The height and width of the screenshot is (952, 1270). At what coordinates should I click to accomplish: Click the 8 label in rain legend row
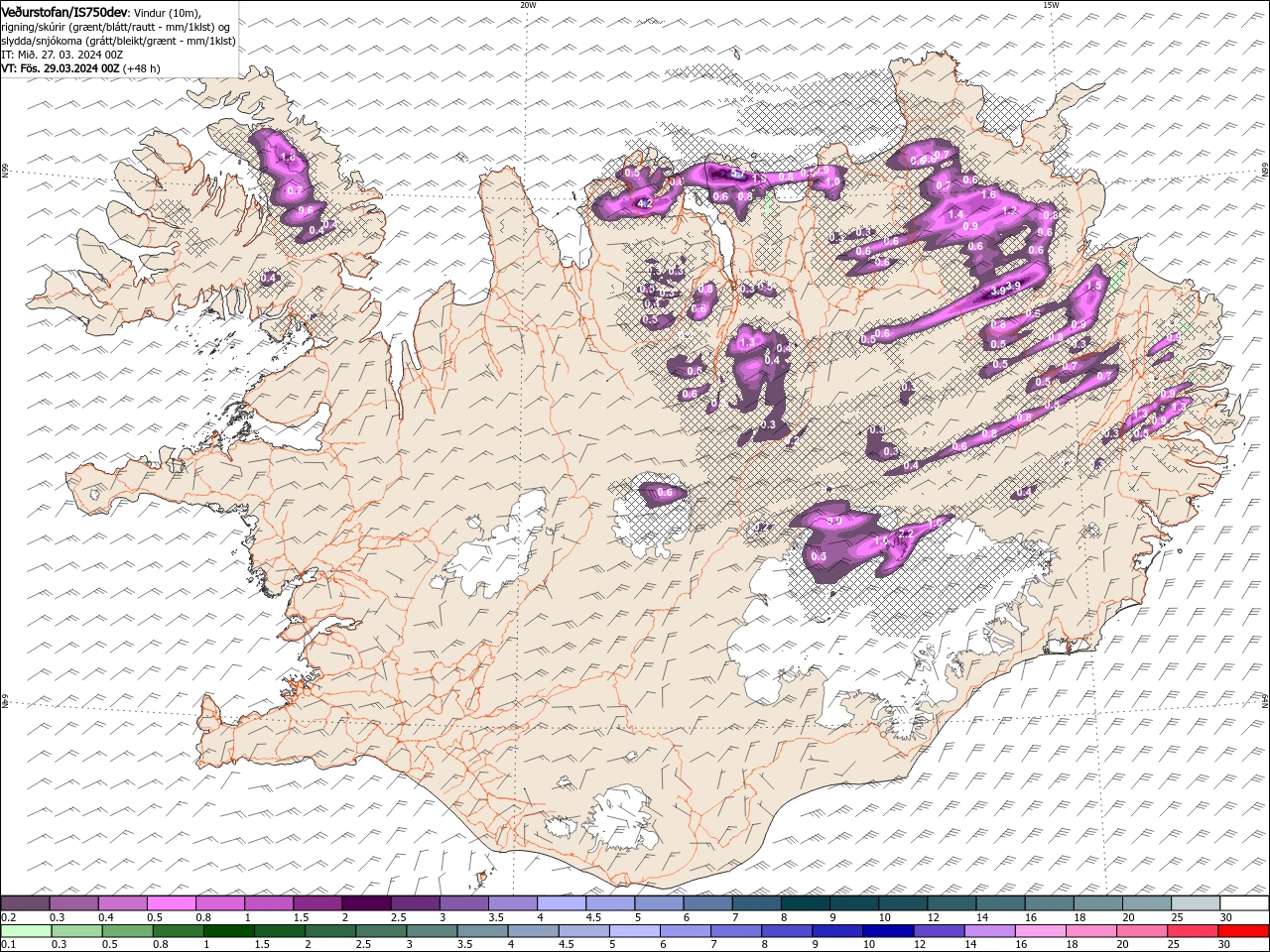click(764, 945)
